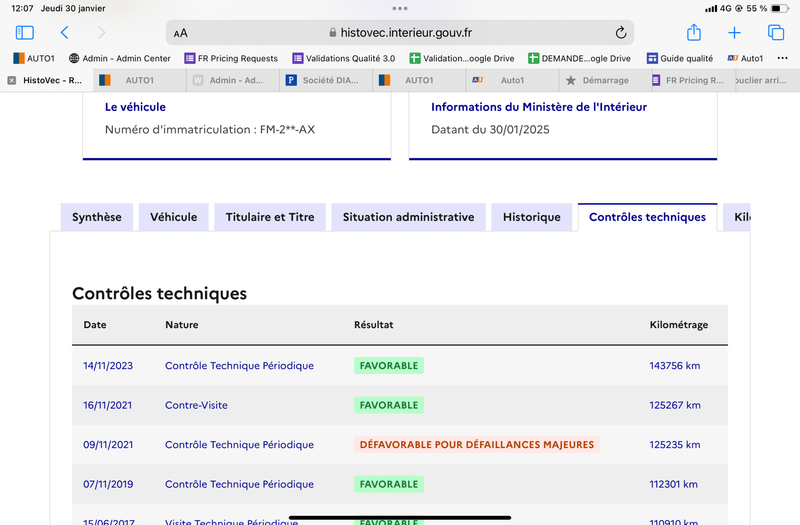Tap the forward navigation arrow
This screenshot has height=525, width=800.
click(x=102, y=33)
